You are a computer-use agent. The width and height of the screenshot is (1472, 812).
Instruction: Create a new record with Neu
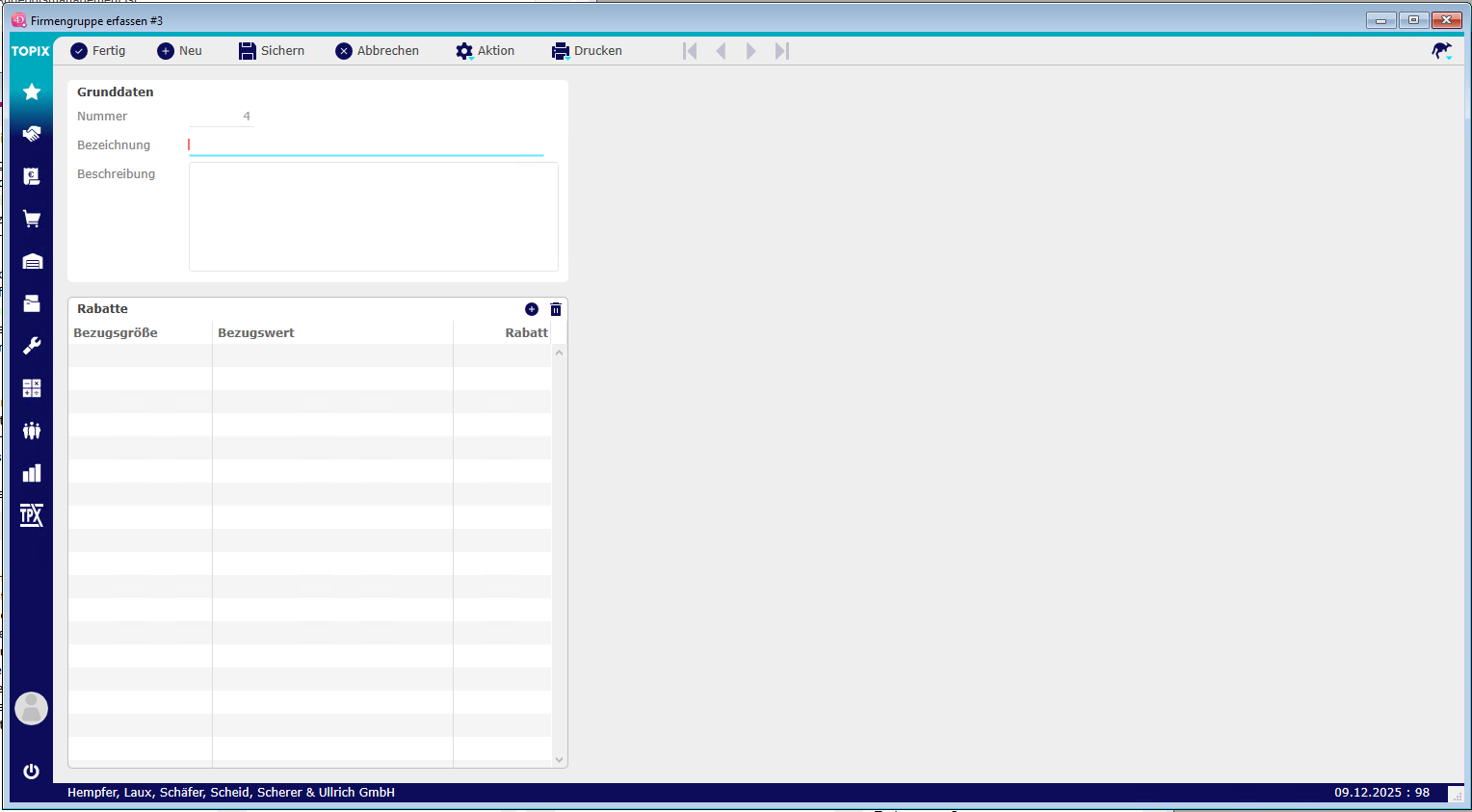click(180, 51)
